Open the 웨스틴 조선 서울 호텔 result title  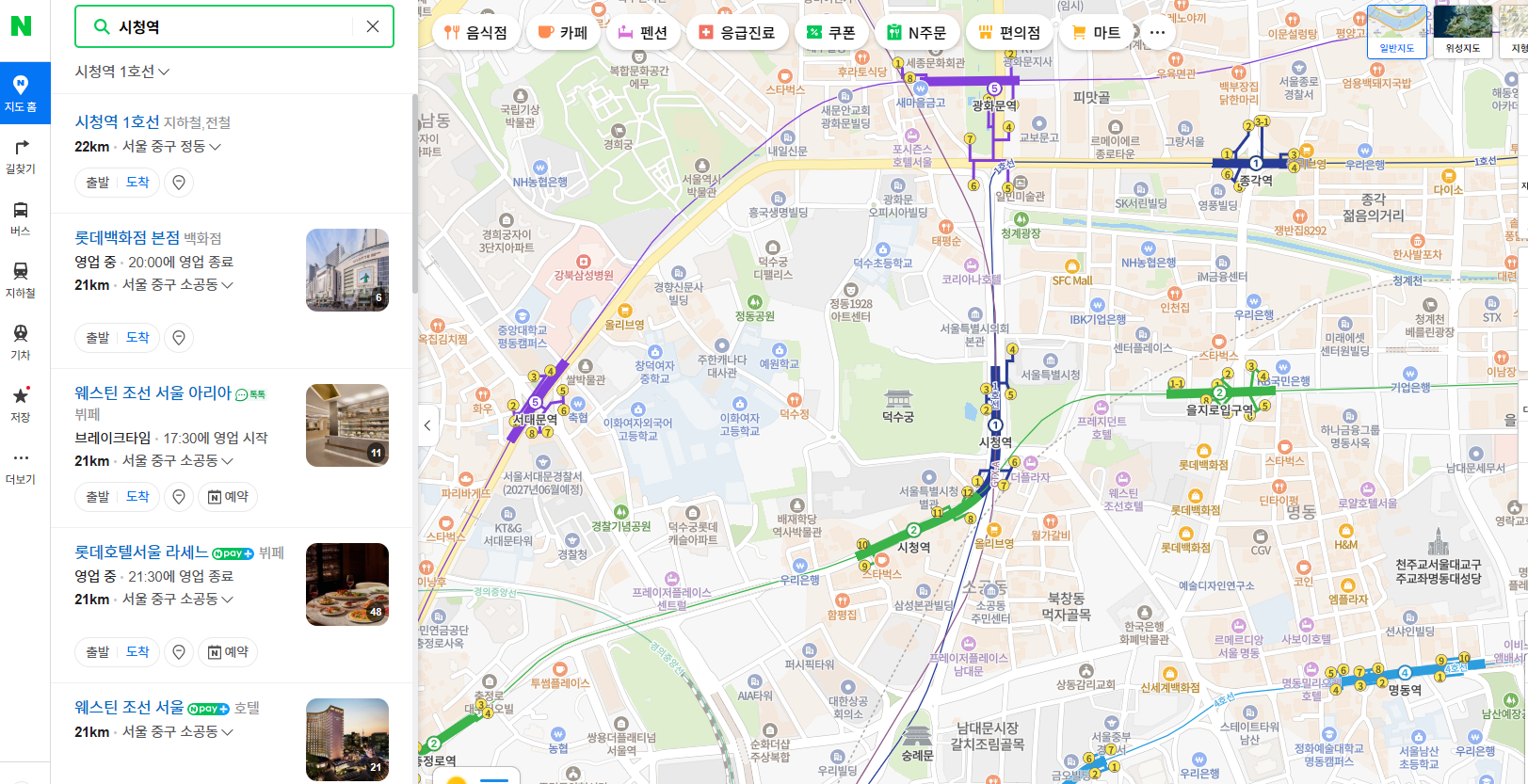click(129, 707)
